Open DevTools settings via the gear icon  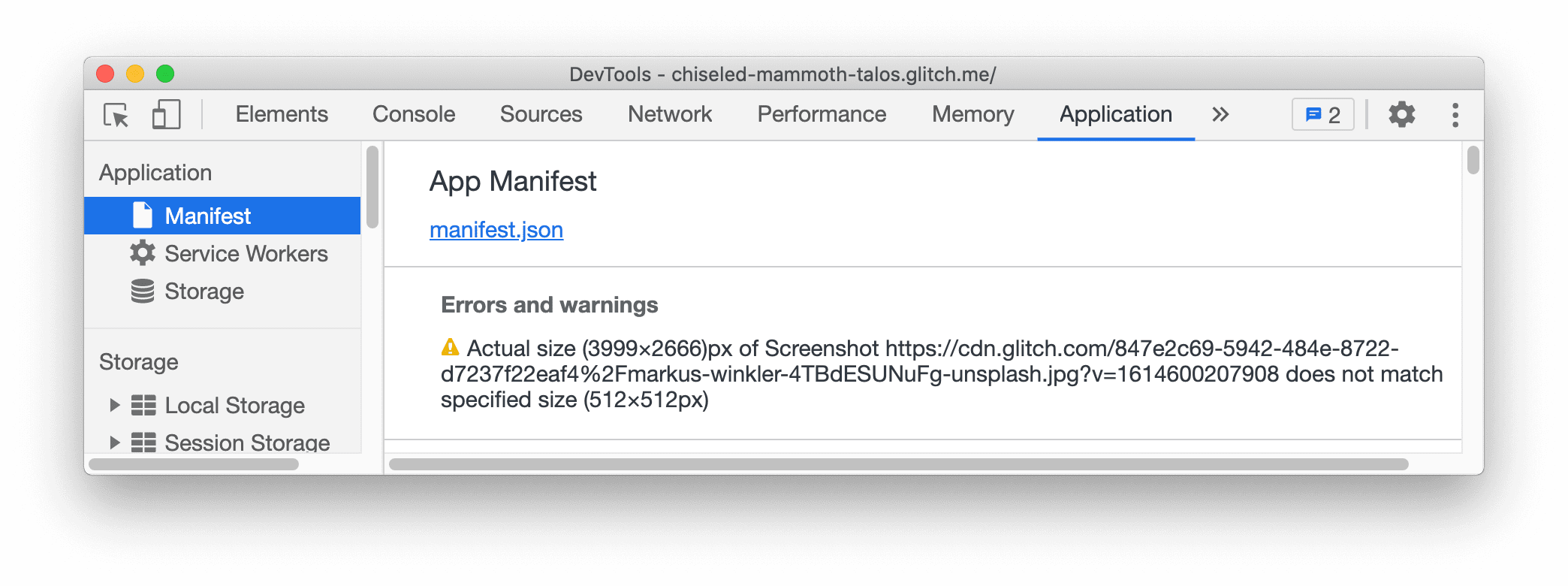[x=1401, y=114]
